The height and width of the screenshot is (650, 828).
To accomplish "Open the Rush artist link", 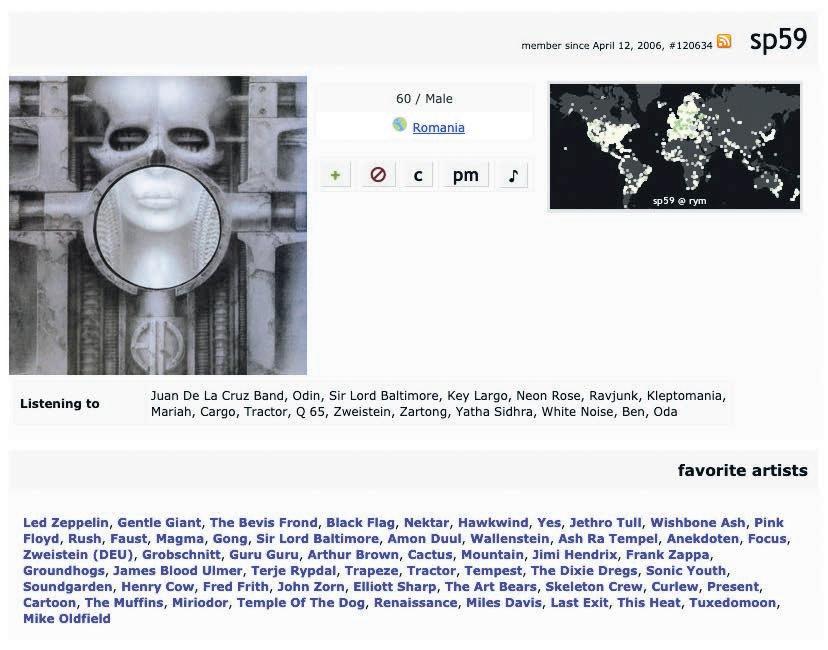I will click(x=84, y=539).
